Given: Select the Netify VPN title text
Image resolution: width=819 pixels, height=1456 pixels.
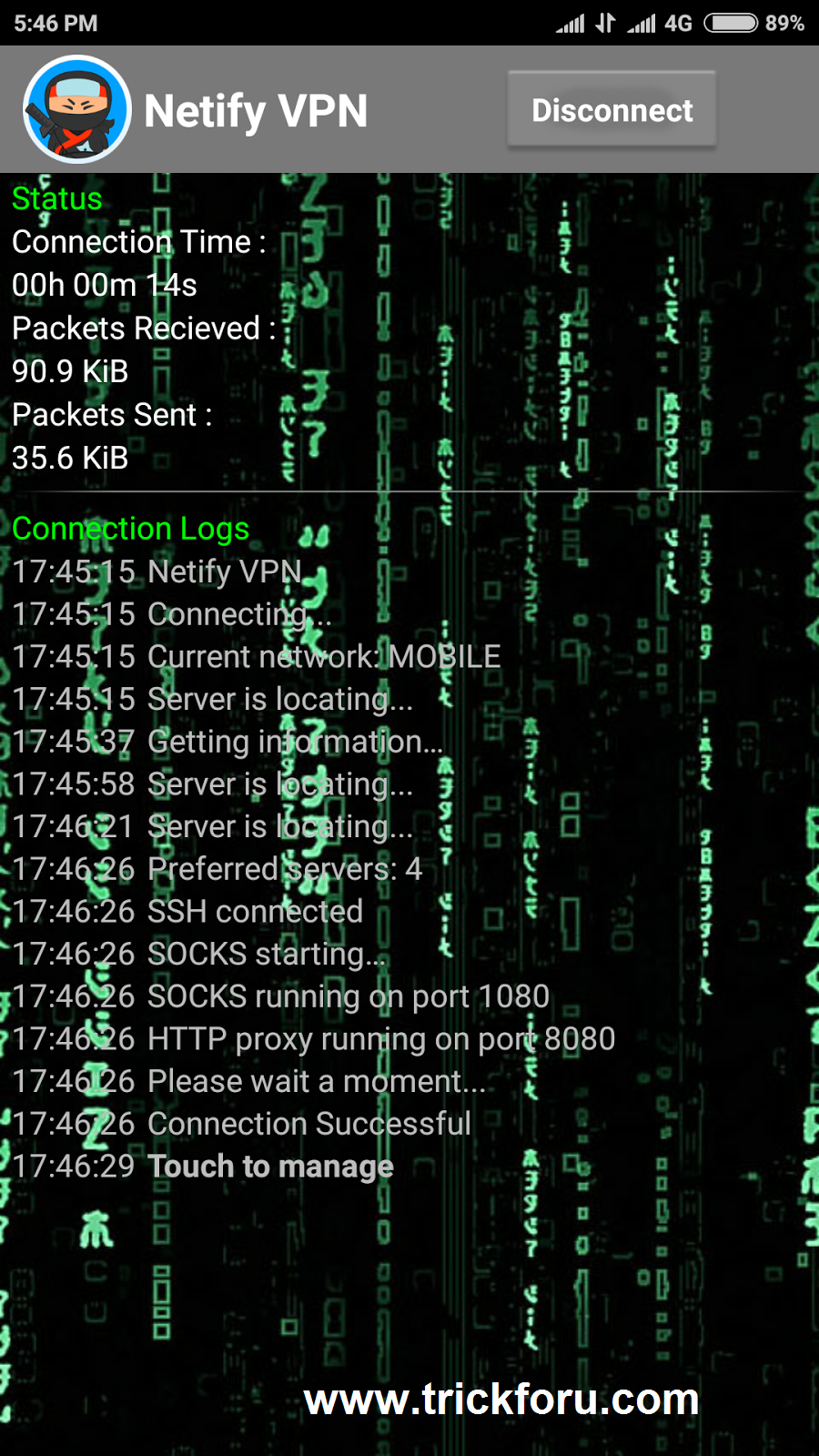Looking at the screenshot, I should (256, 111).
